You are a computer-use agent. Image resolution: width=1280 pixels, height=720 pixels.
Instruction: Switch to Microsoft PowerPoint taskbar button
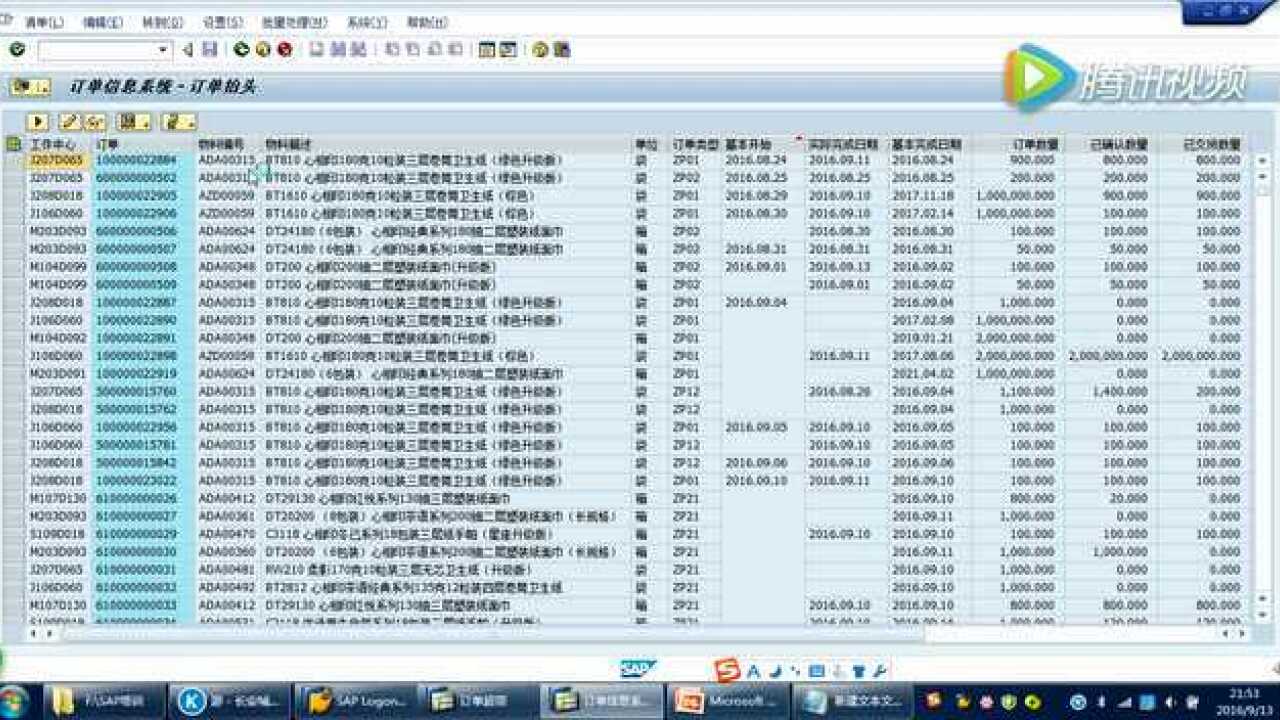(728, 701)
